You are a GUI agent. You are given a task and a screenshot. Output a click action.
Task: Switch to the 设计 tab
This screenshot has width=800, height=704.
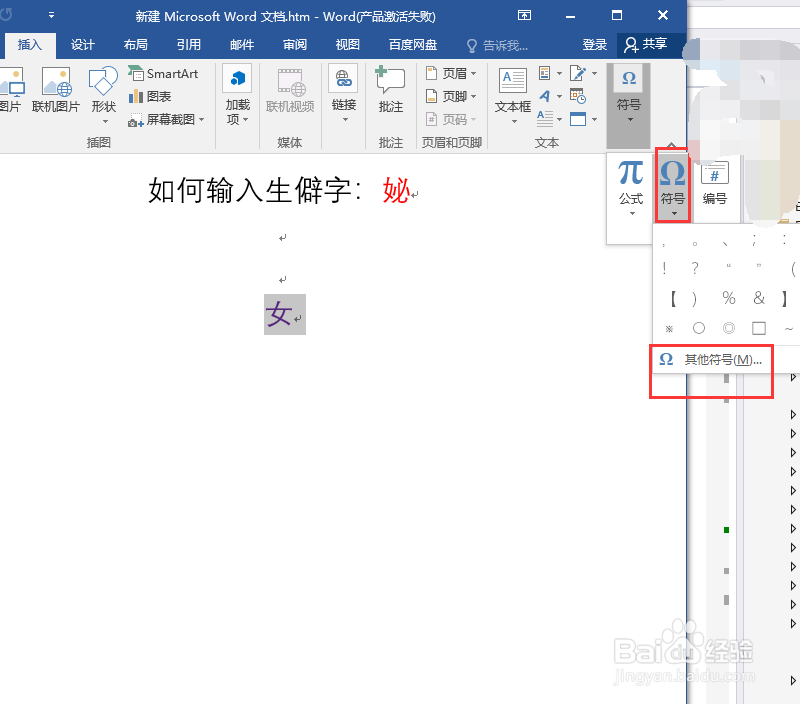pos(83,45)
